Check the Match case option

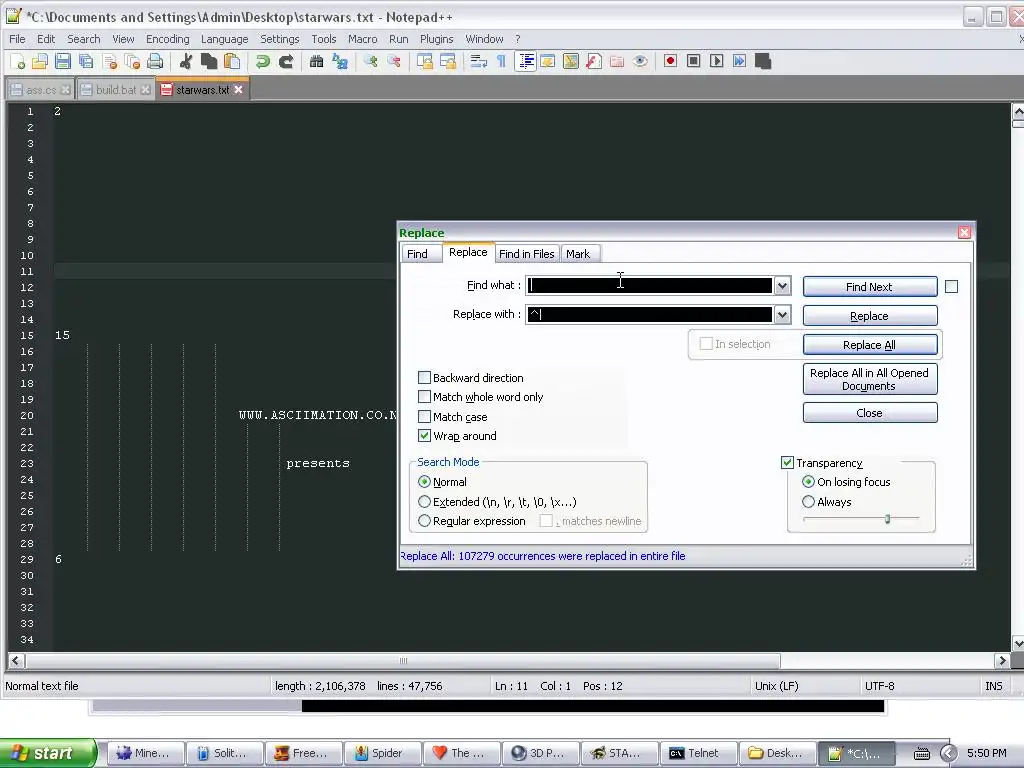[424, 416]
